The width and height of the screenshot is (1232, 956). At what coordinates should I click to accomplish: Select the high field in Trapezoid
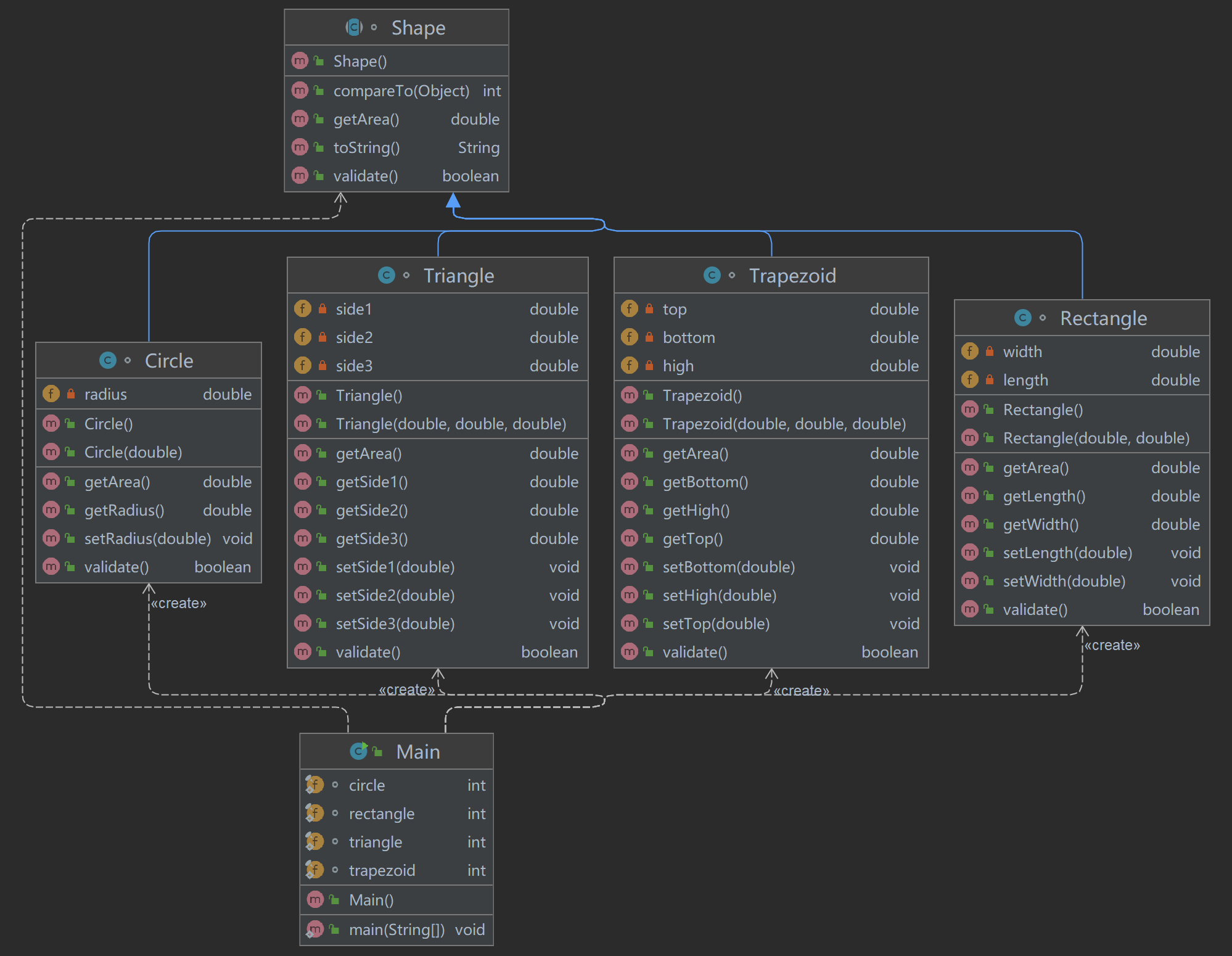pos(678,366)
